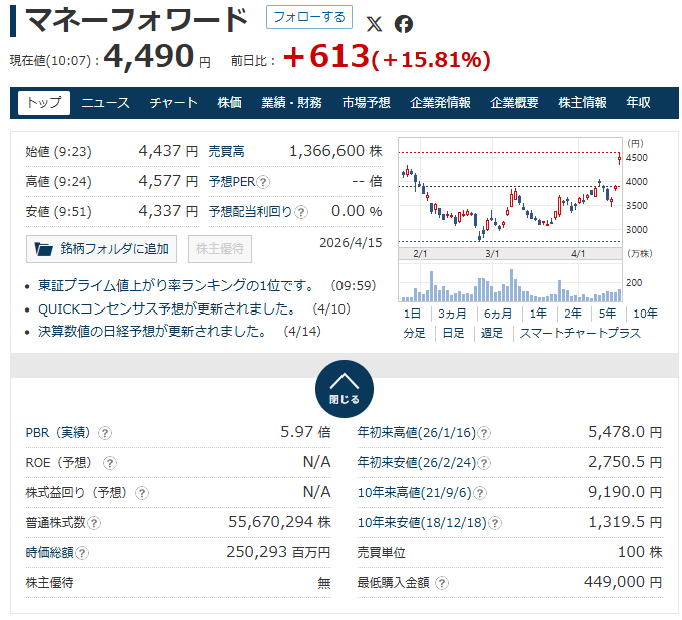Share via the Facebook icon
Viewport: 682px width, 620px height.
click(x=404, y=24)
